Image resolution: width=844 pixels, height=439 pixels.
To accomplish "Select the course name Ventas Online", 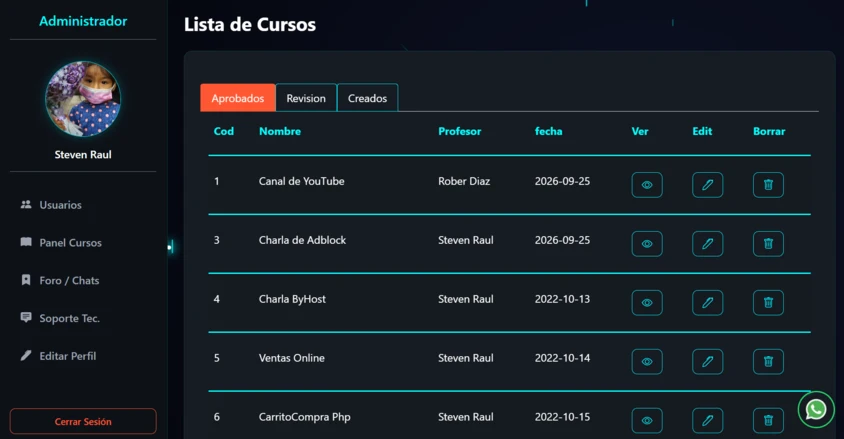I will click(292, 358).
